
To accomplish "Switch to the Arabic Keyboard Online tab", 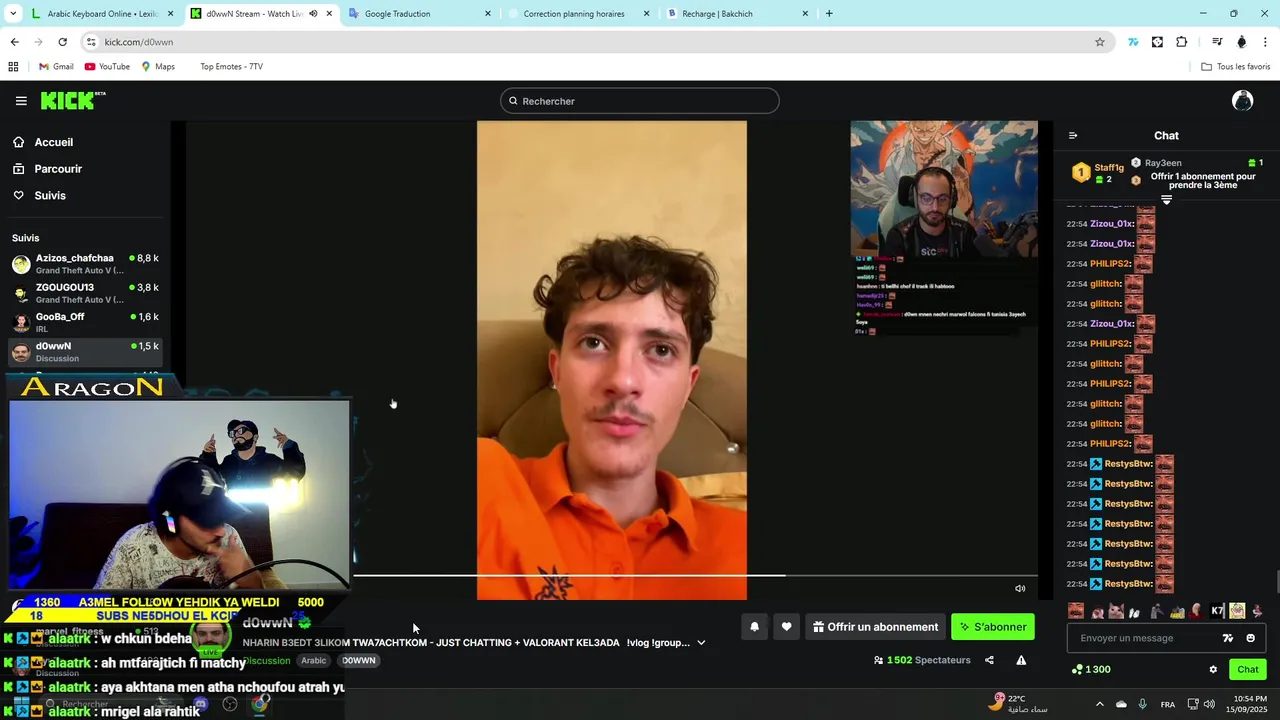I will [101, 14].
